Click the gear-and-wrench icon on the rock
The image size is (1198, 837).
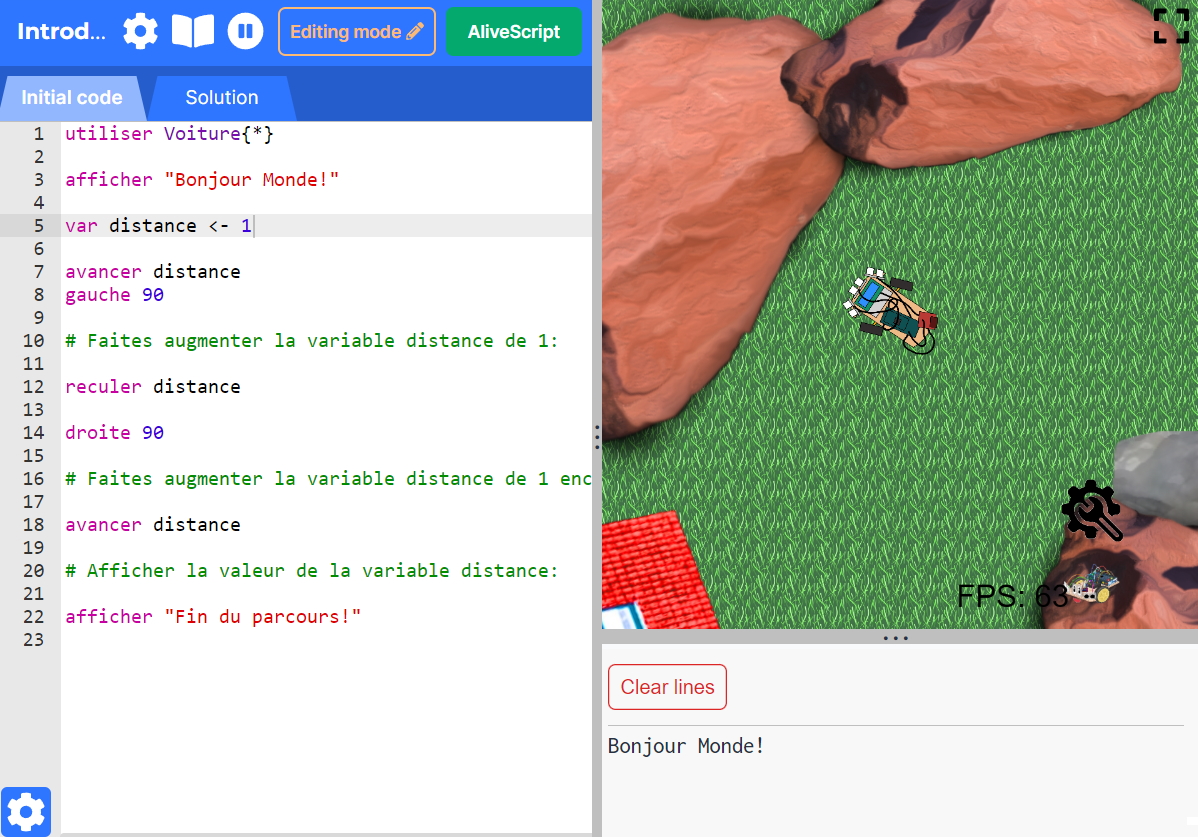(1091, 510)
